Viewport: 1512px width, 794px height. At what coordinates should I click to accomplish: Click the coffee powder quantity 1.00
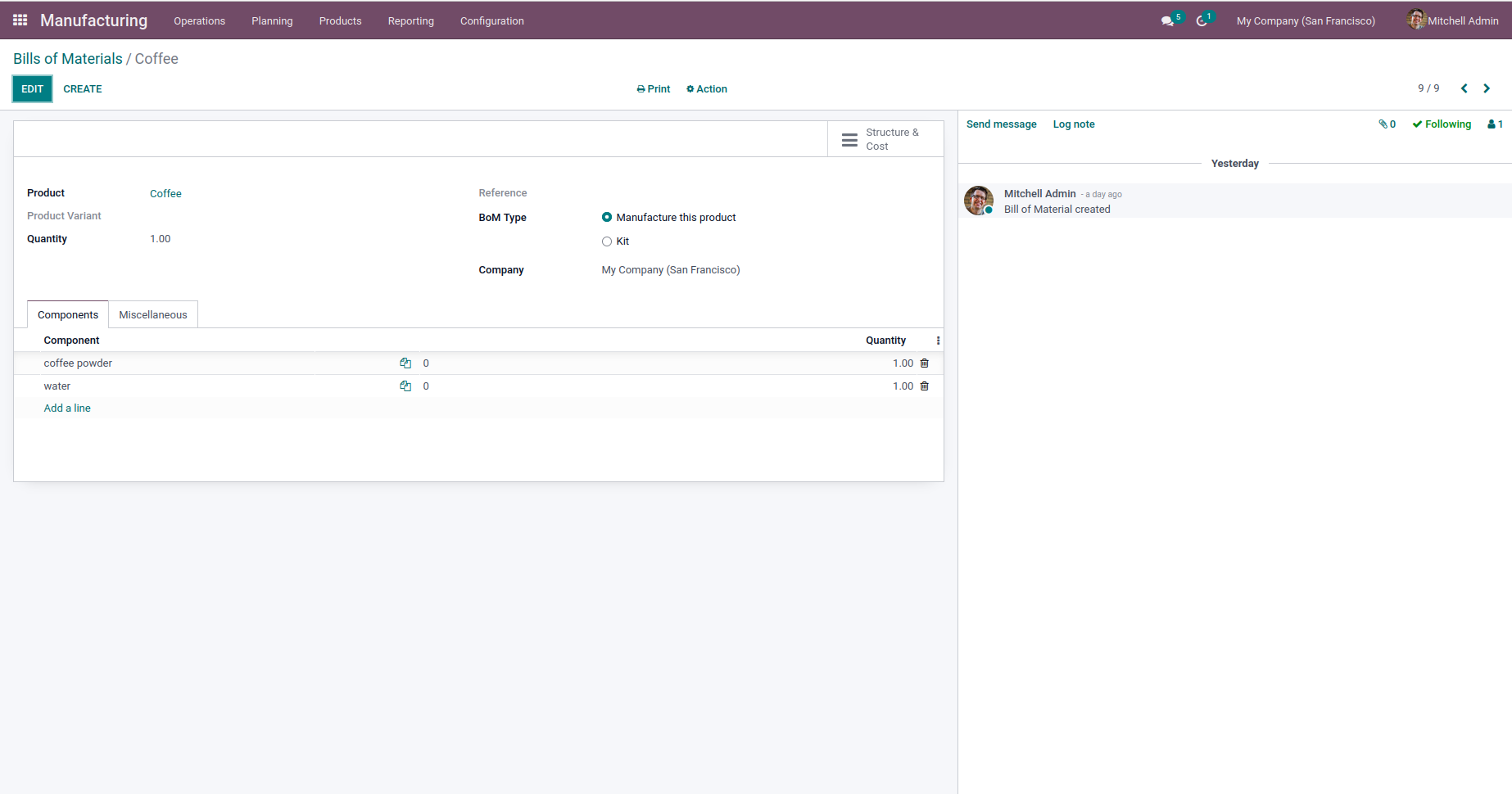903,363
